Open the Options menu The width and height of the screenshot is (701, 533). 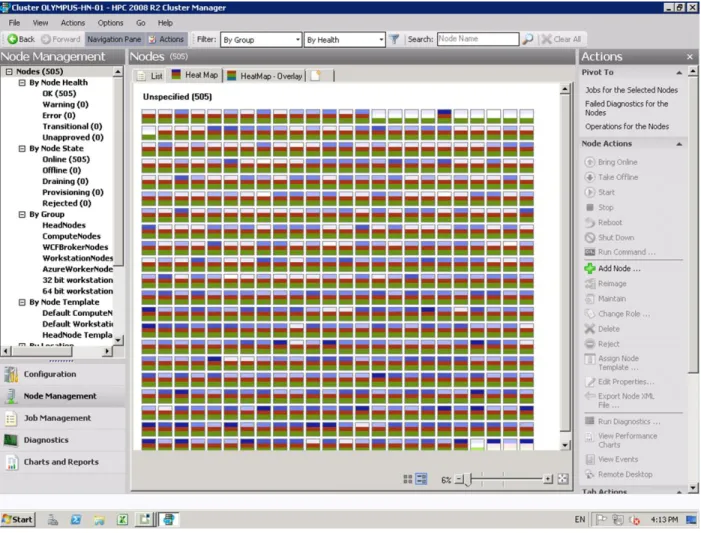(x=110, y=23)
